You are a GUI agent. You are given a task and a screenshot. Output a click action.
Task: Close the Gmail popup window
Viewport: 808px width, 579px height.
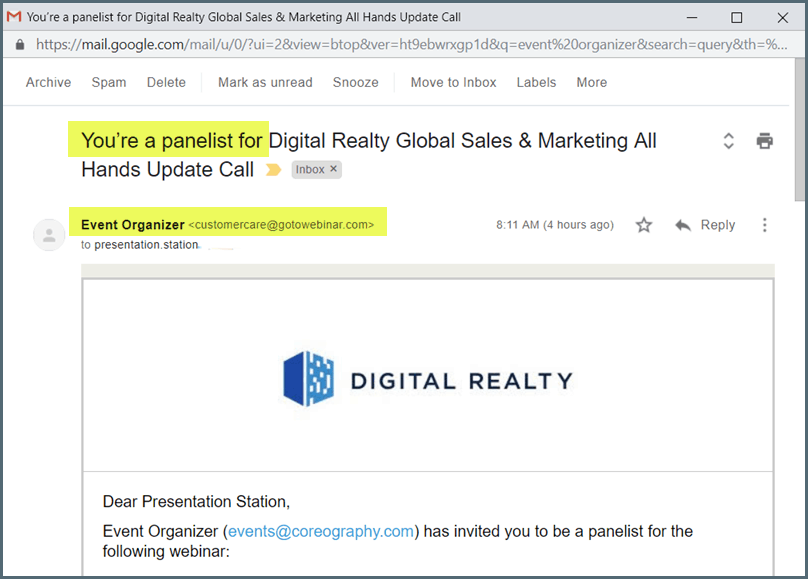click(x=782, y=18)
